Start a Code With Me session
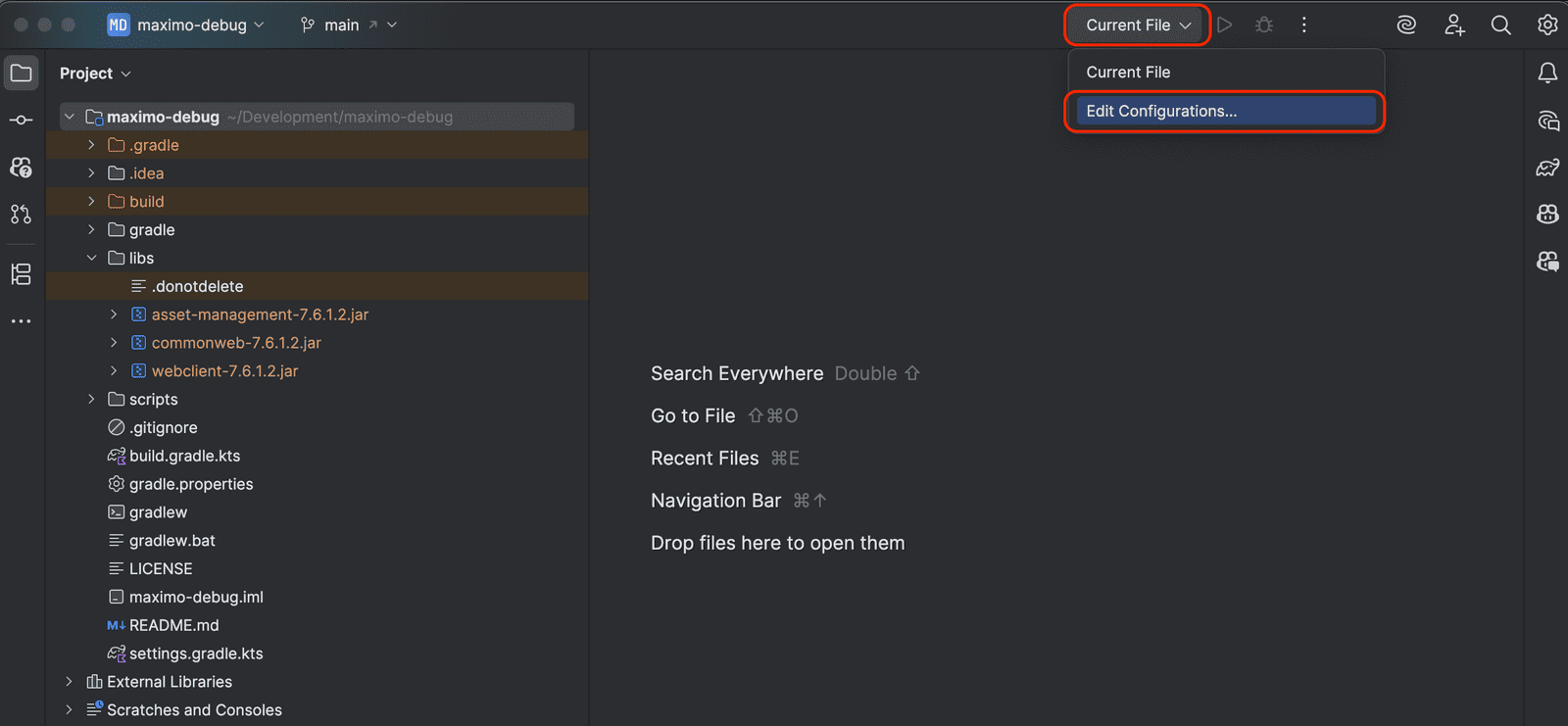Screen dimensions: 1568x726 pyautogui.click(x=1453, y=24)
